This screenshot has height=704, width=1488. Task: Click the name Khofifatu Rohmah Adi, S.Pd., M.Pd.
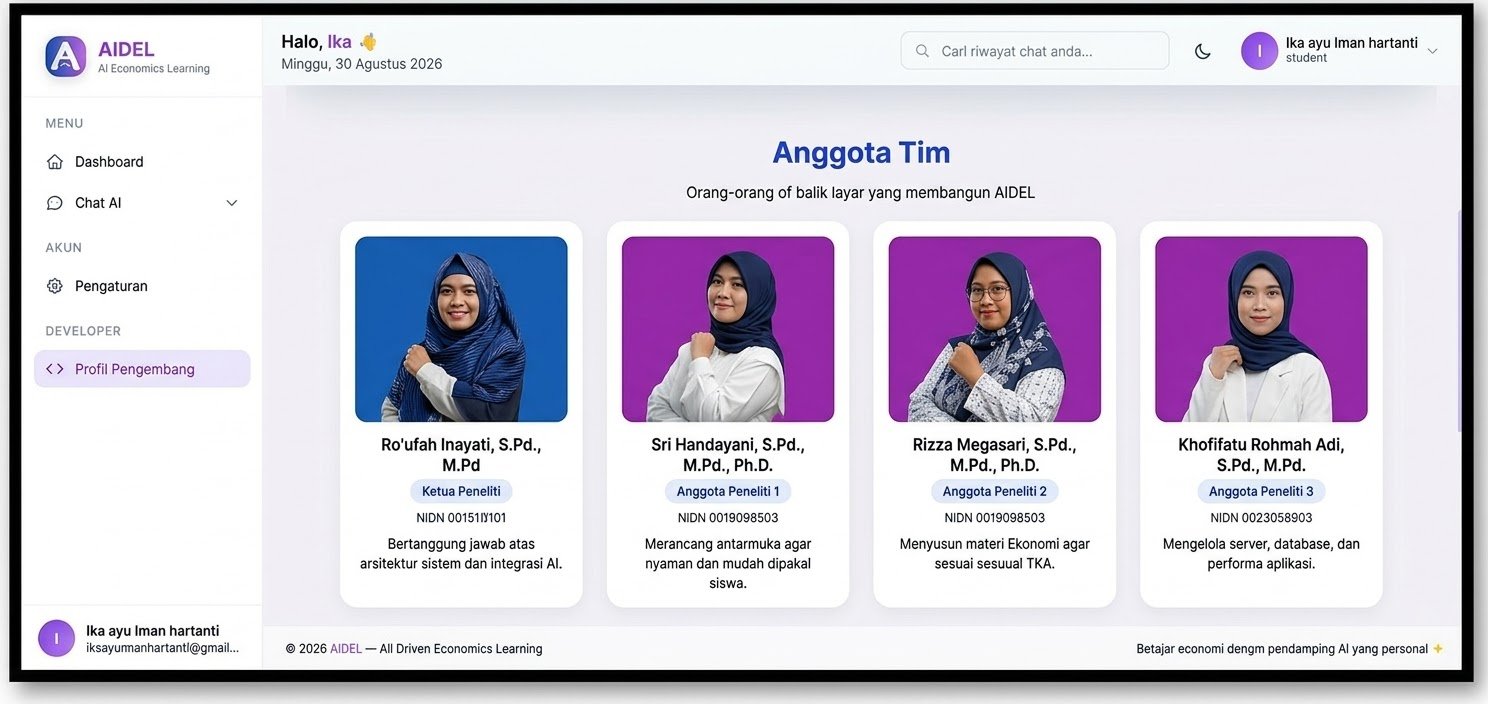1261,455
